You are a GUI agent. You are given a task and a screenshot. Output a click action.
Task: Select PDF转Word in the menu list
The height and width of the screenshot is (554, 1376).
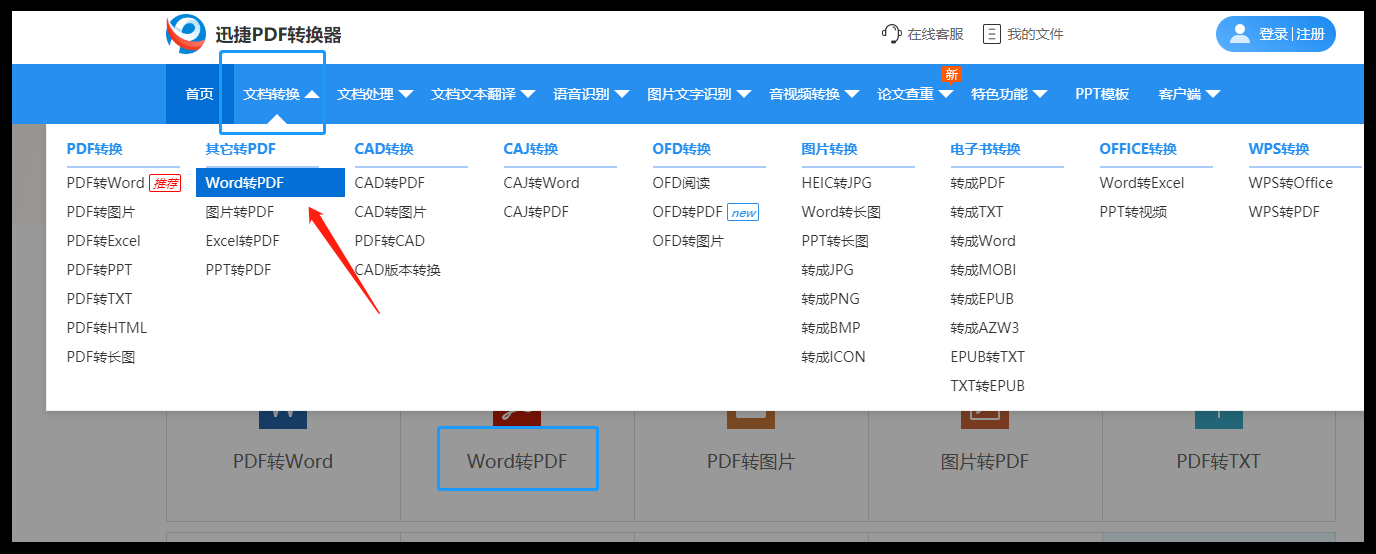point(106,183)
